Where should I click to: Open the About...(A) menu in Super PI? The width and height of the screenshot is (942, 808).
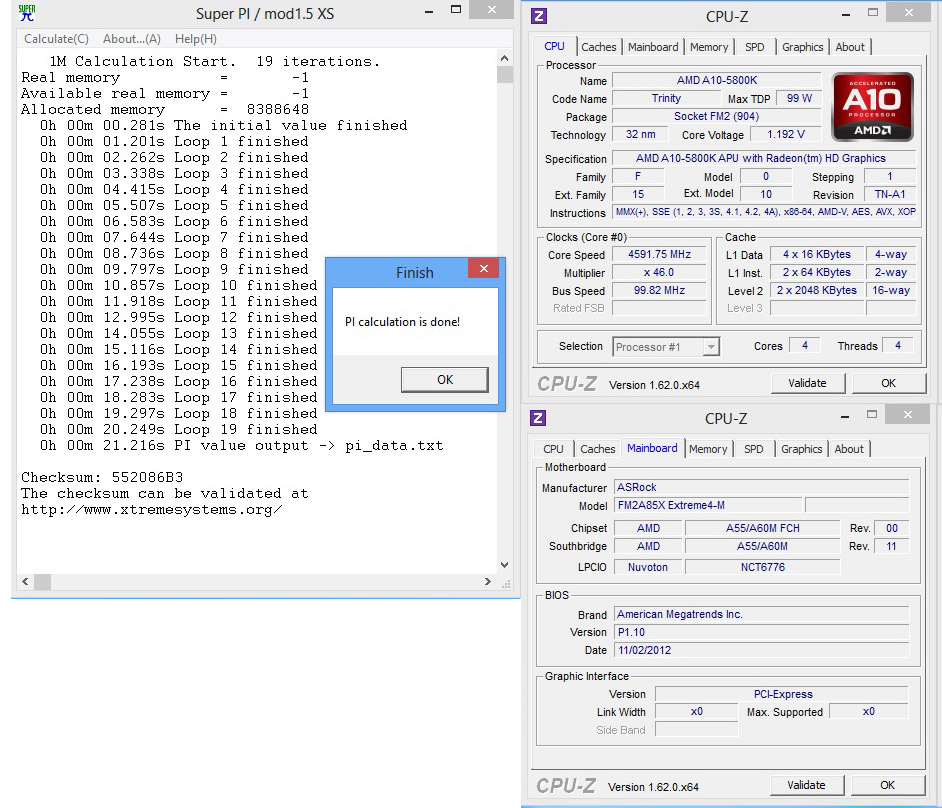coord(132,39)
